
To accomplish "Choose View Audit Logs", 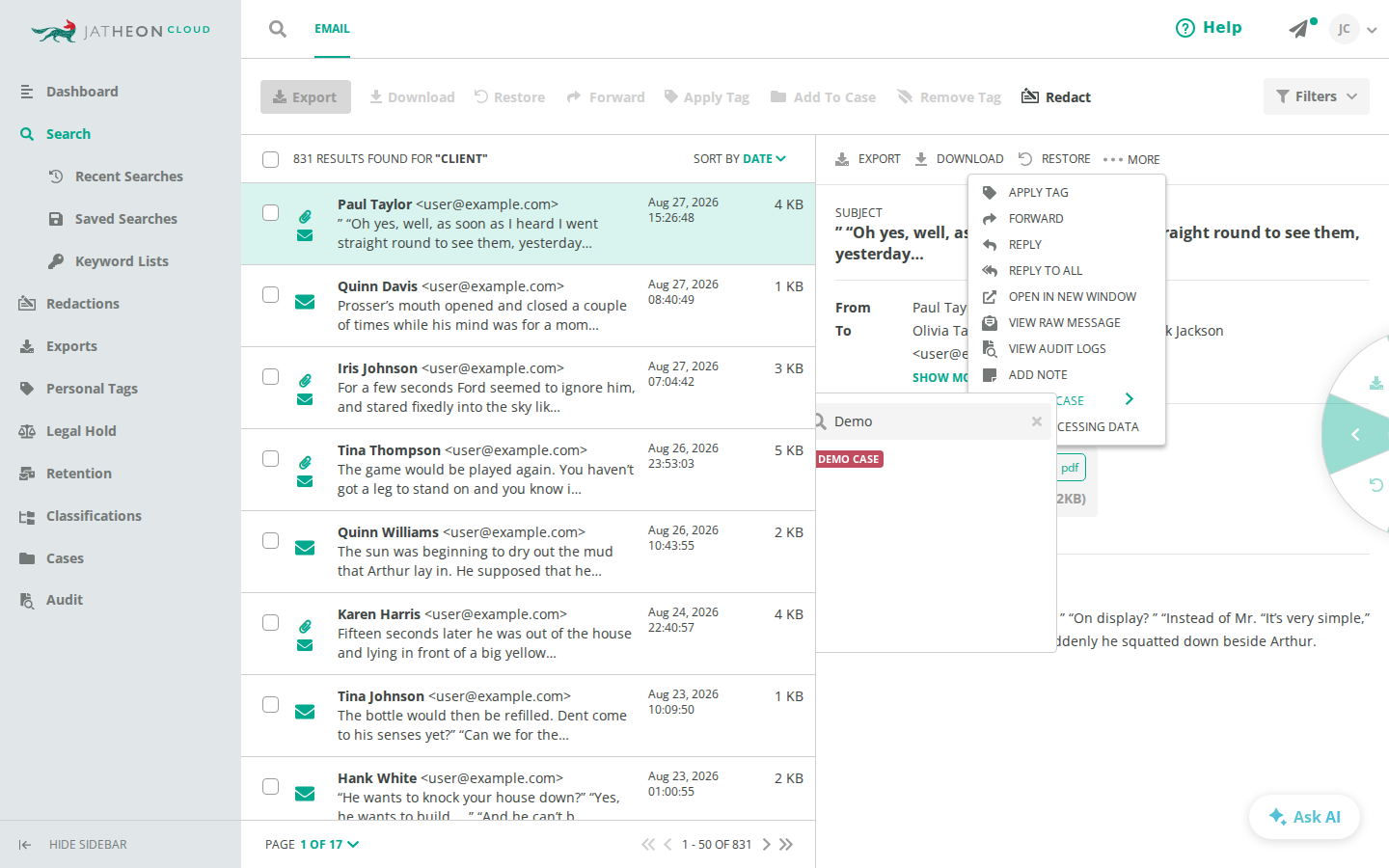I will click(1057, 349).
